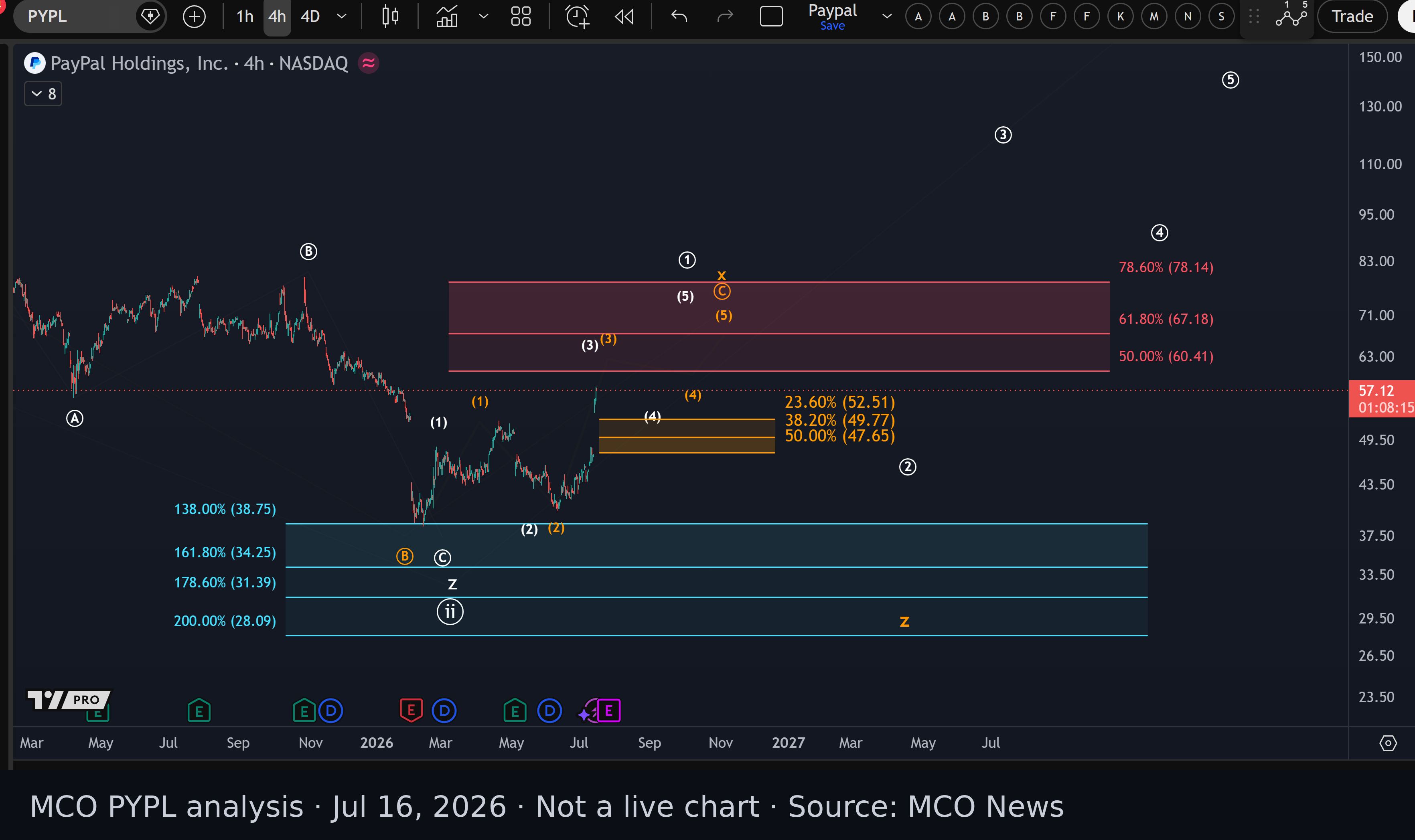Click the M quick-access circle button
The image size is (1415, 840).
coord(1154,16)
